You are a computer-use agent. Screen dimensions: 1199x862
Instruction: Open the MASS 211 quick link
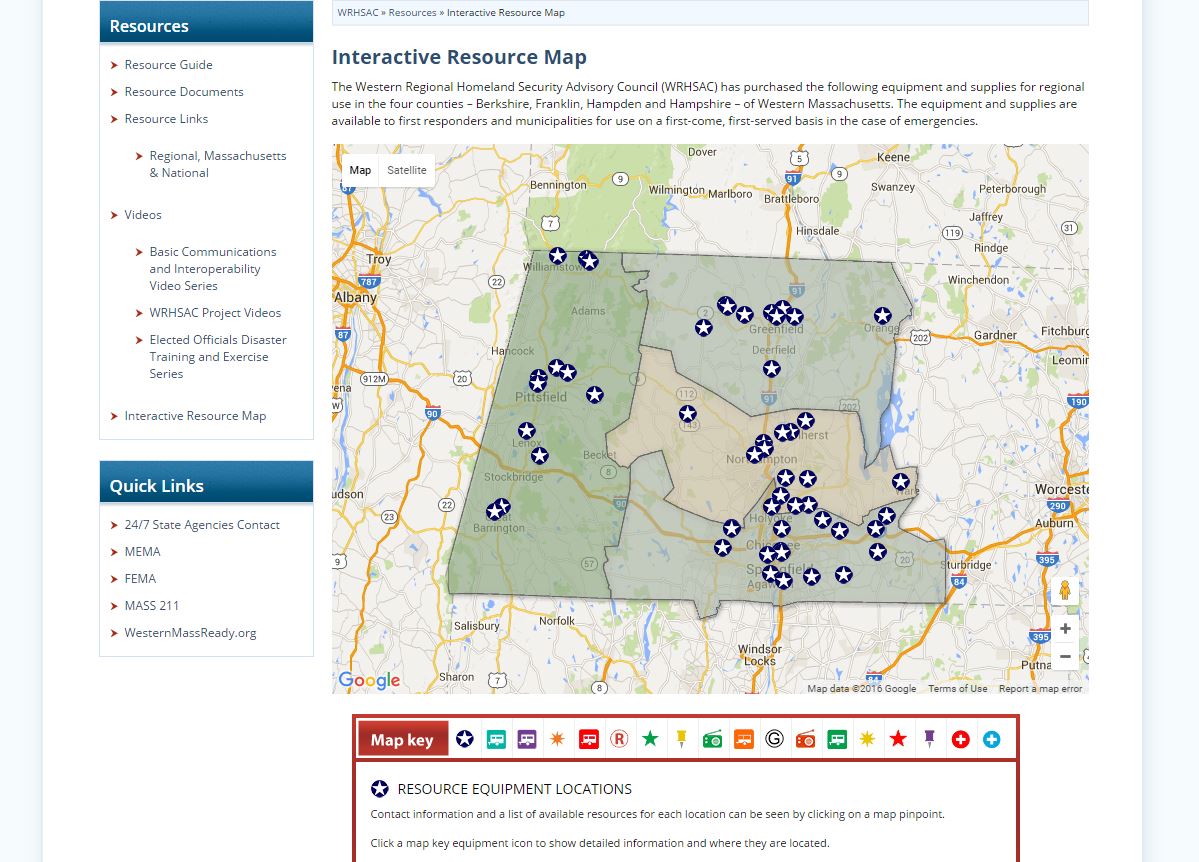point(151,606)
